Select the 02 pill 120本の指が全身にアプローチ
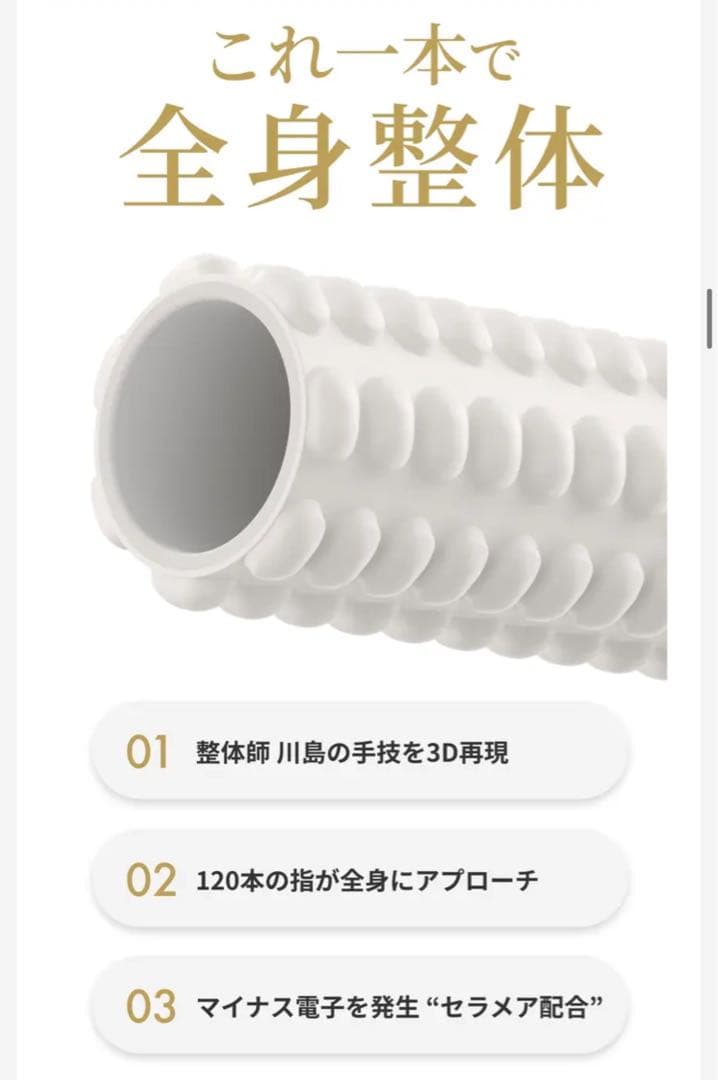 [x=359, y=880]
